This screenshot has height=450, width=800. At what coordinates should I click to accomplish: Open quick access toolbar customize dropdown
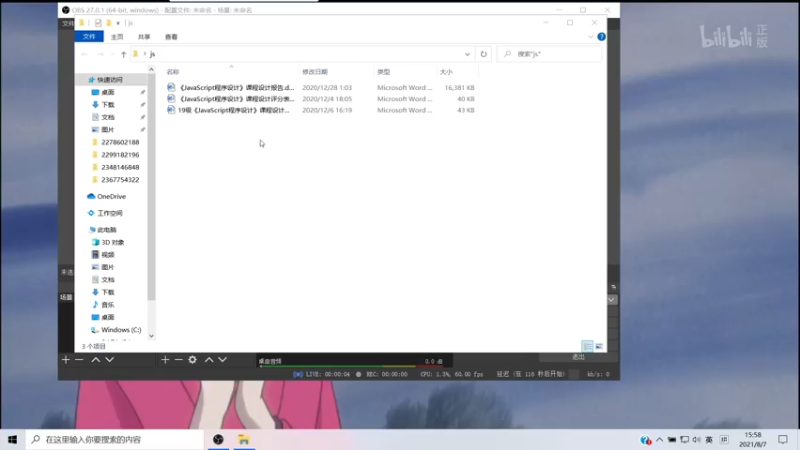point(118,23)
